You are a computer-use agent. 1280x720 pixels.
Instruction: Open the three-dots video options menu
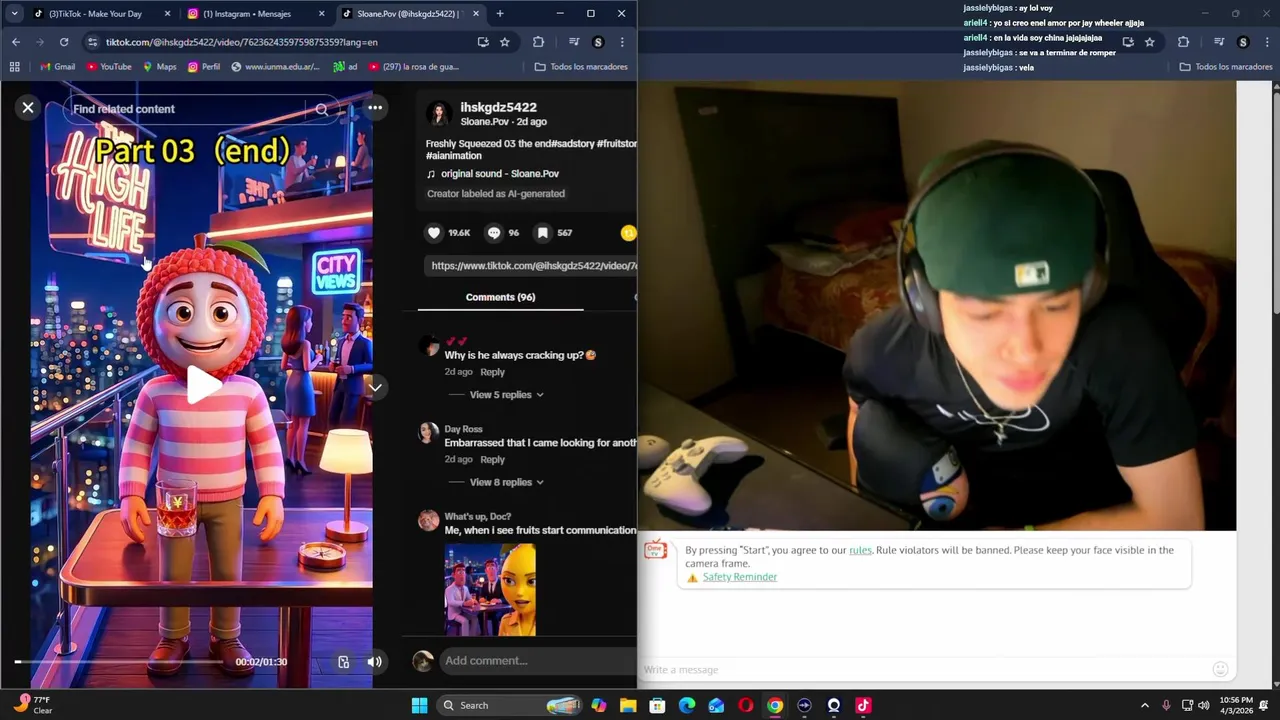pyautogui.click(x=375, y=108)
